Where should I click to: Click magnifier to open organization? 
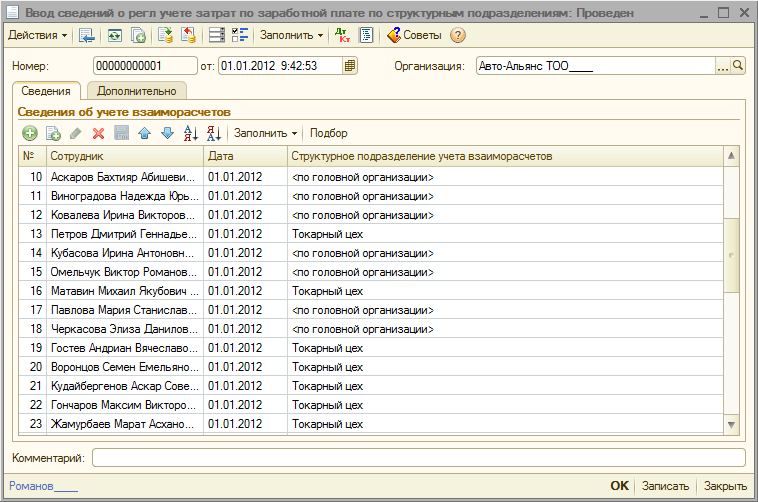coord(738,66)
